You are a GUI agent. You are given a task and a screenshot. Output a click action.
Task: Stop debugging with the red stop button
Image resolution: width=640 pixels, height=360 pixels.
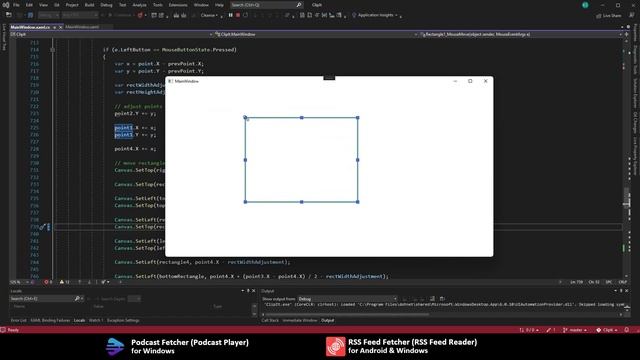[x=238, y=15]
